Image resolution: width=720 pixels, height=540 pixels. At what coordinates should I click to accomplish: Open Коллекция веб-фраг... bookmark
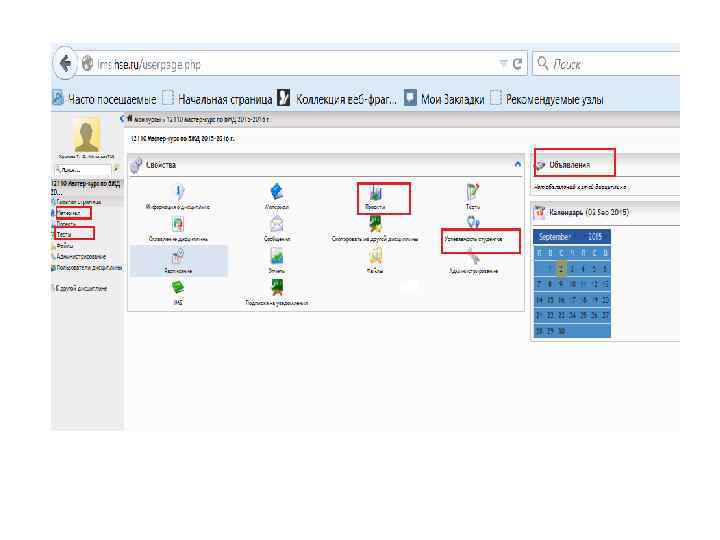pos(338,98)
